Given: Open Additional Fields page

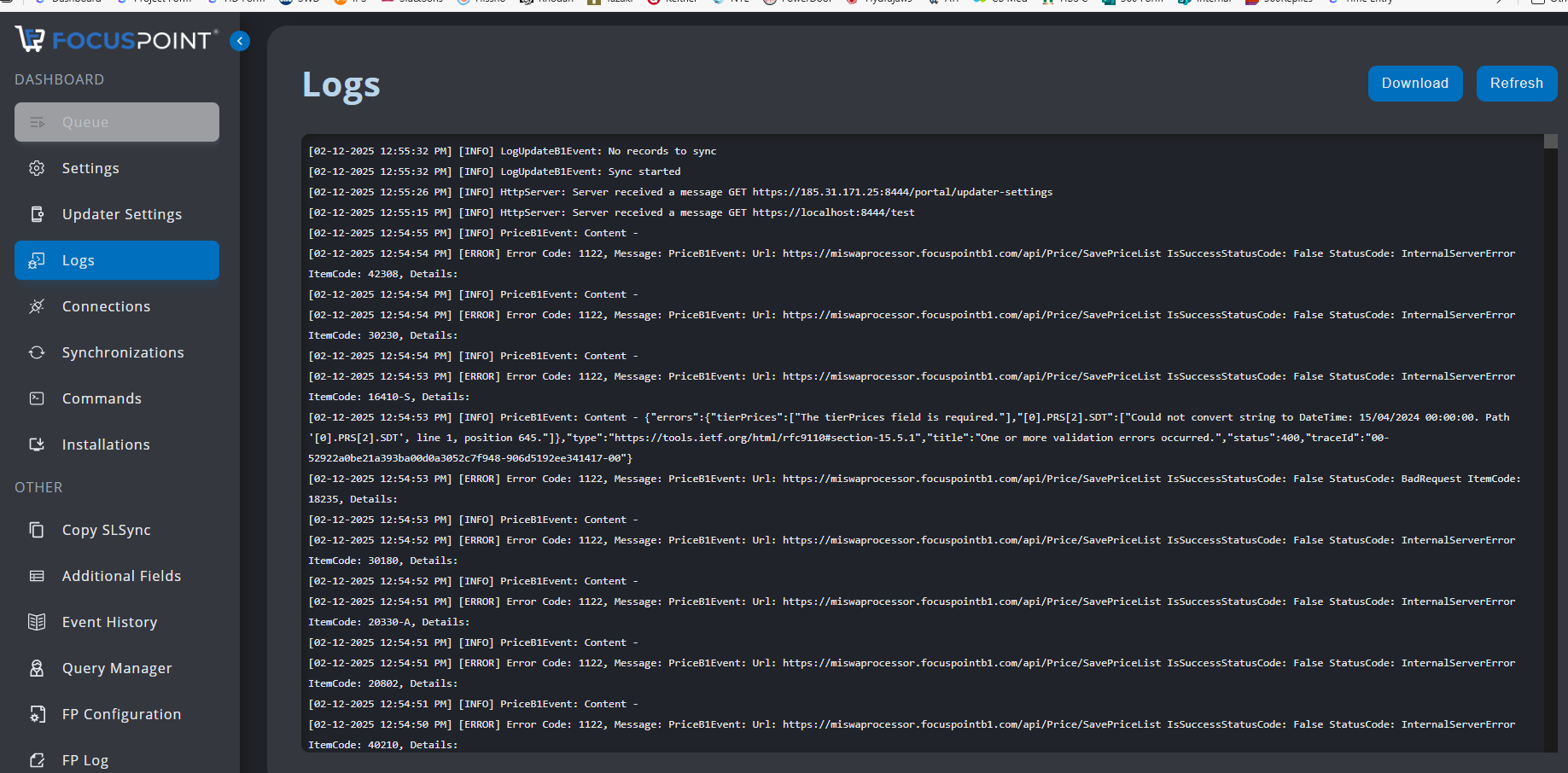Looking at the screenshot, I should tap(121, 576).
